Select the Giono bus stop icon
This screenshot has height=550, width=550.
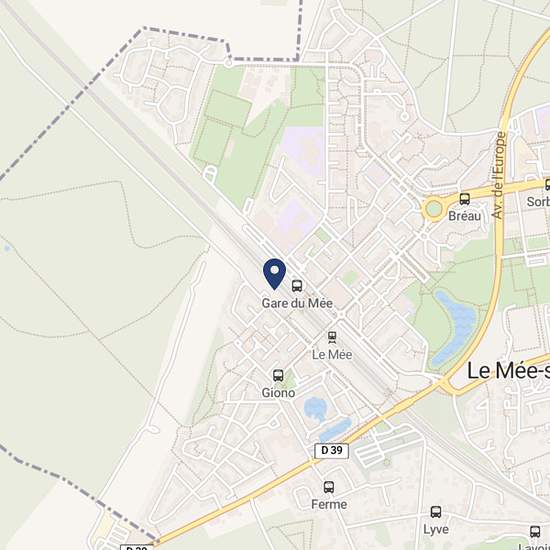278,376
